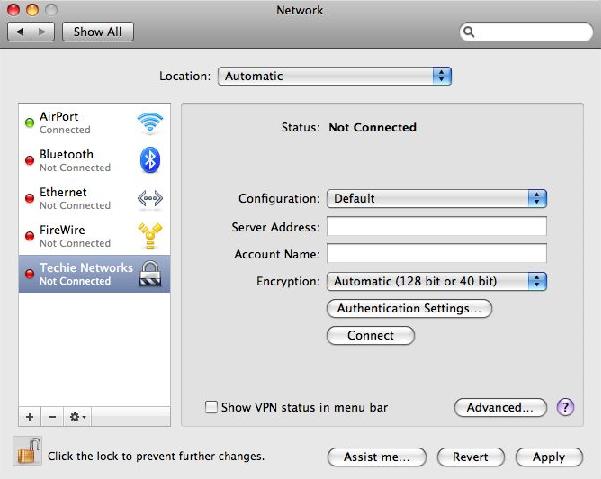Open help with the question mark button

coord(565,407)
